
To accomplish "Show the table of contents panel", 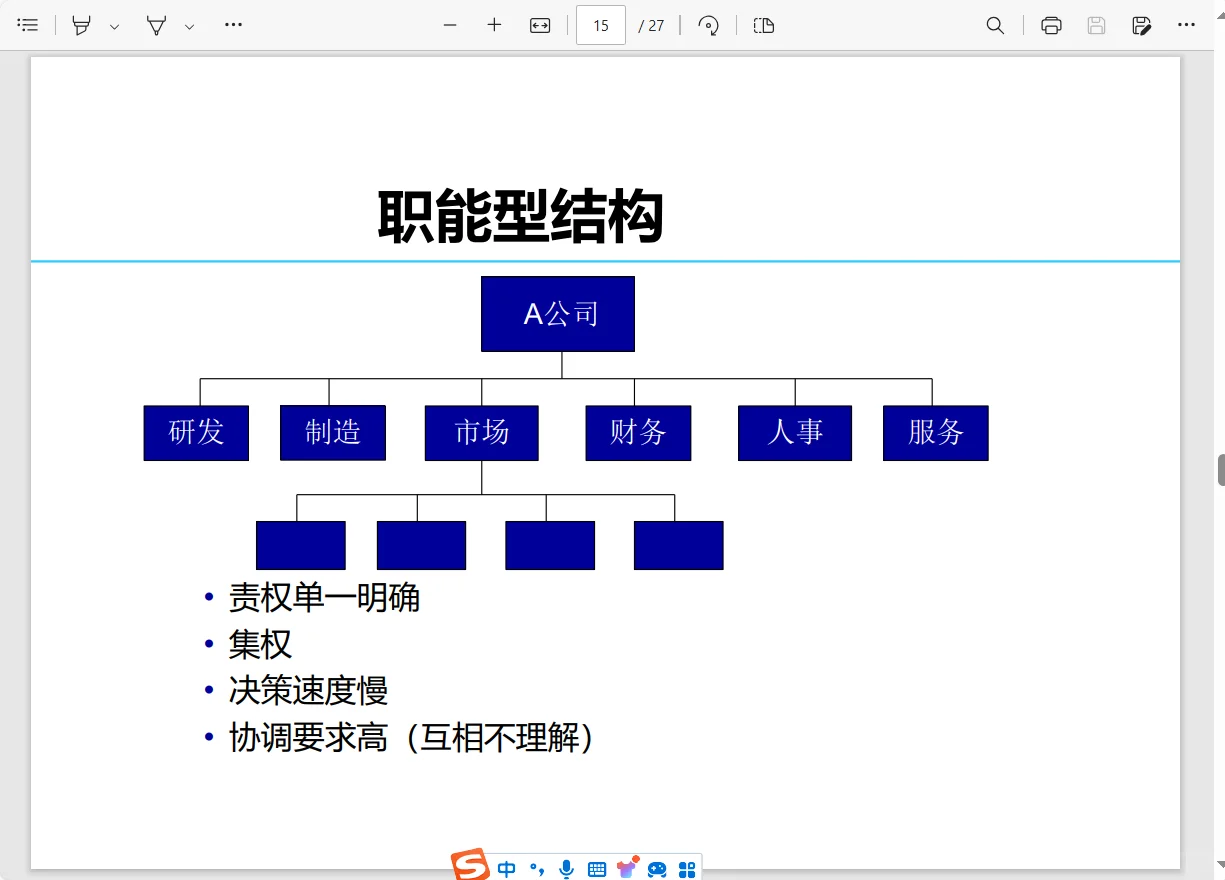I will click(x=28, y=25).
